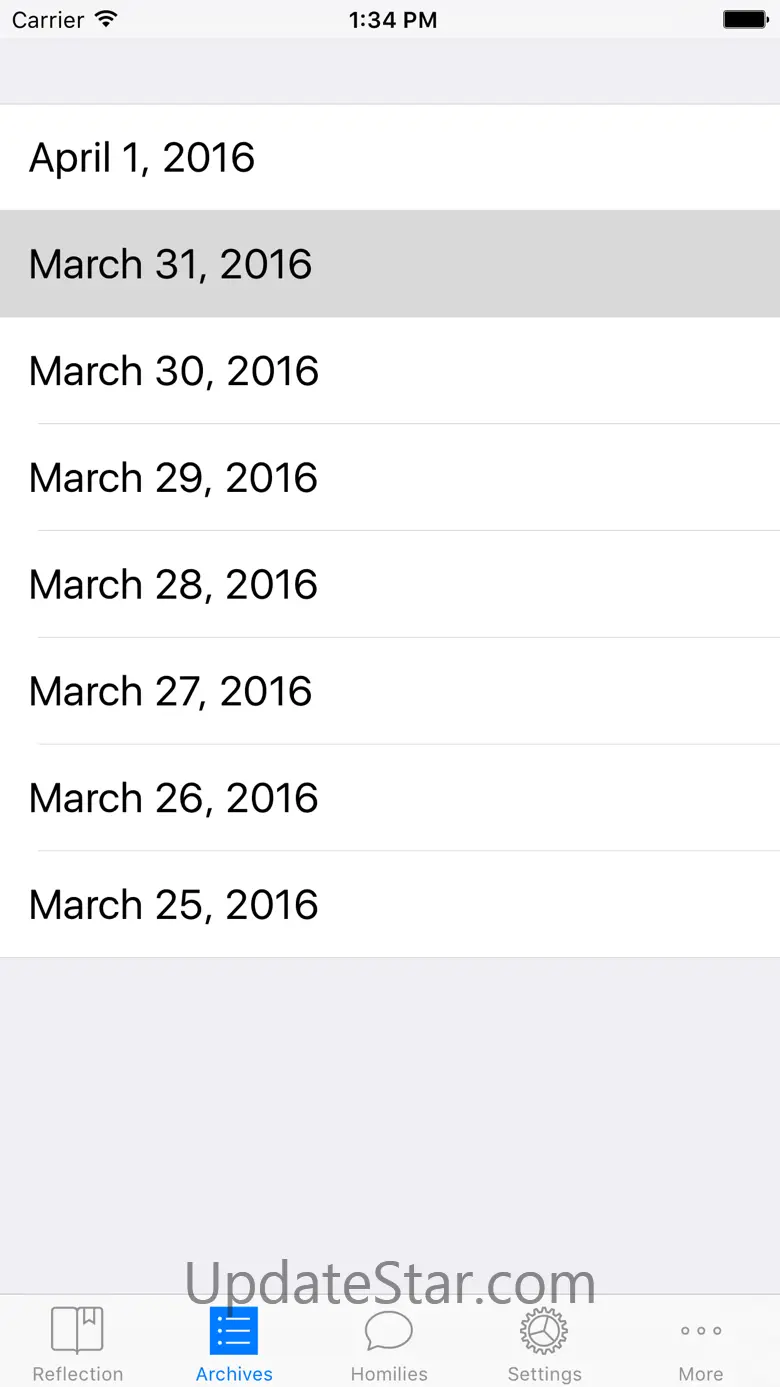Open the Reflection book icon

(77, 1330)
